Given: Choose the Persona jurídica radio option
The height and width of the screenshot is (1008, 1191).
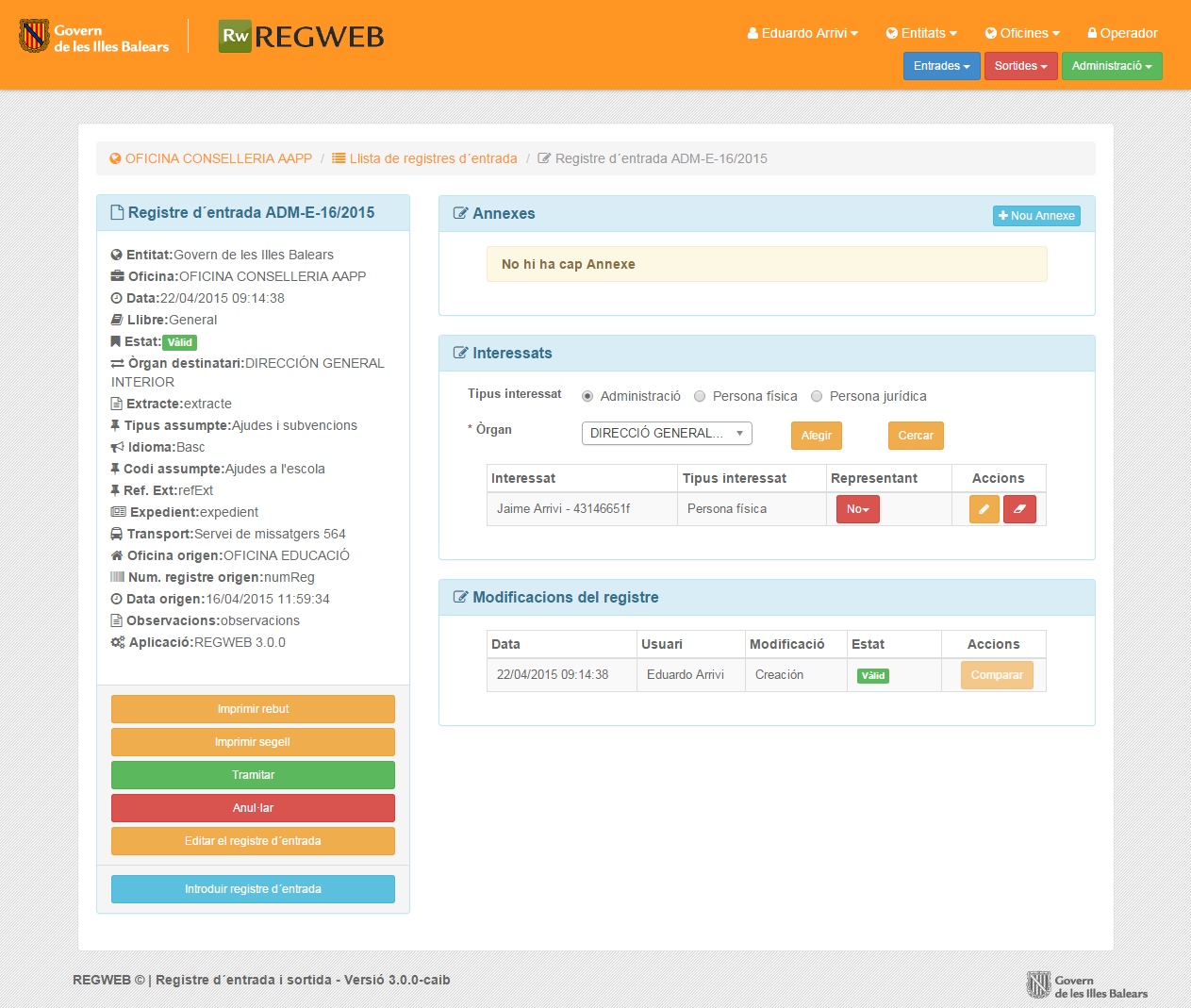Looking at the screenshot, I should pyautogui.click(x=817, y=396).
